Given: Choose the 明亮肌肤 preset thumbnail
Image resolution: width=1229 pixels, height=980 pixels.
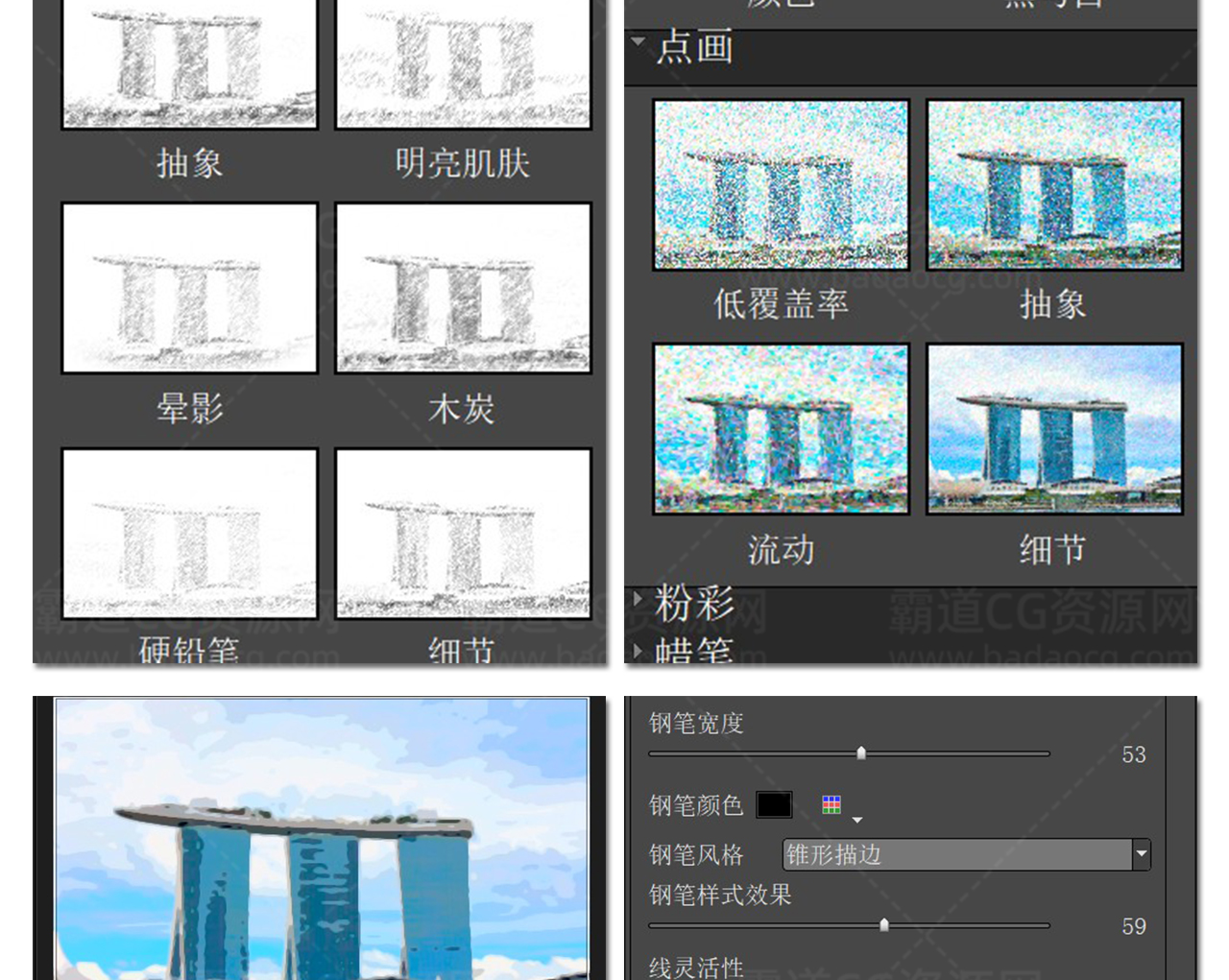Looking at the screenshot, I should pyautogui.click(x=463, y=63).
